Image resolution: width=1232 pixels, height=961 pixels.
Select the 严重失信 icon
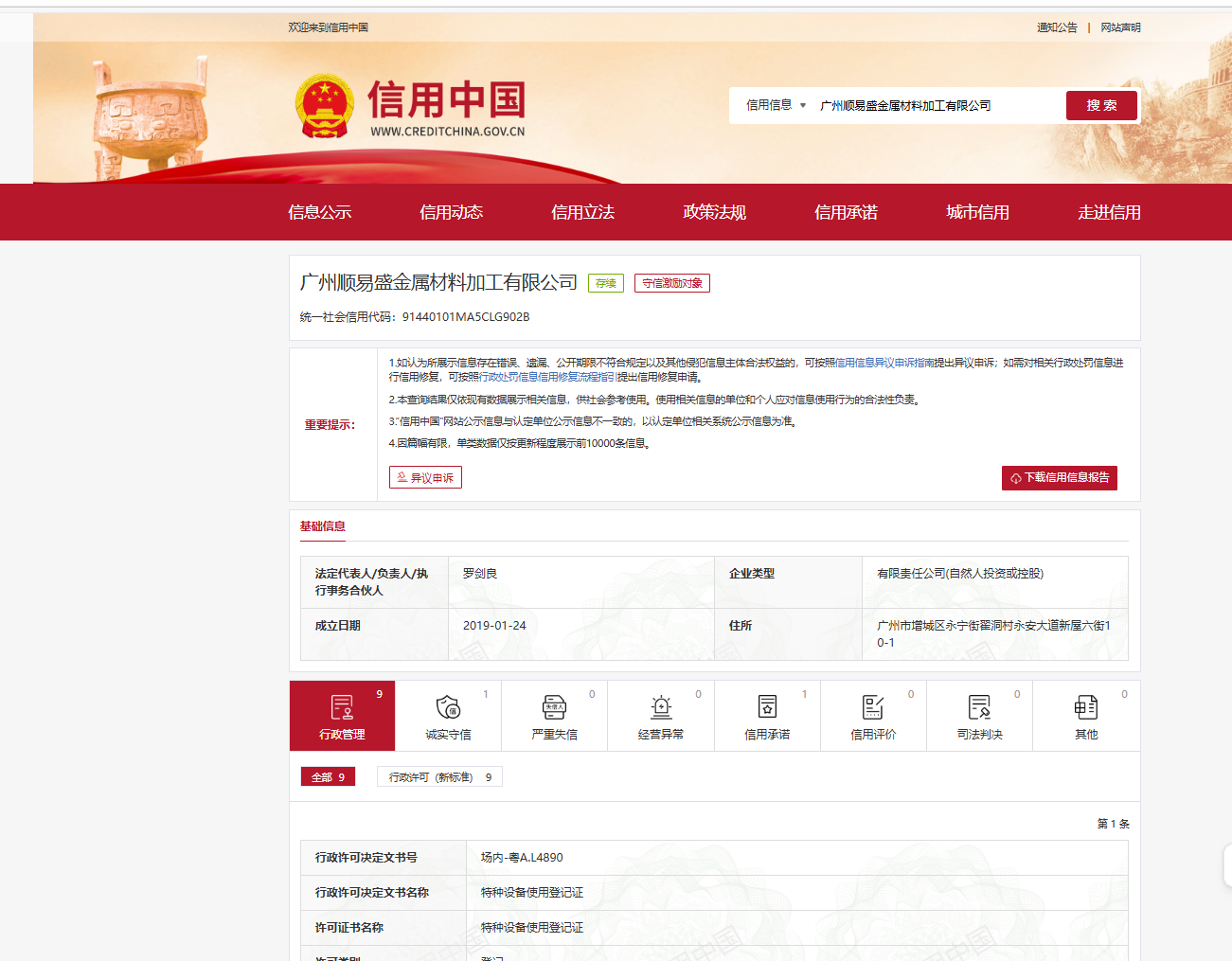tap(554, 707)
